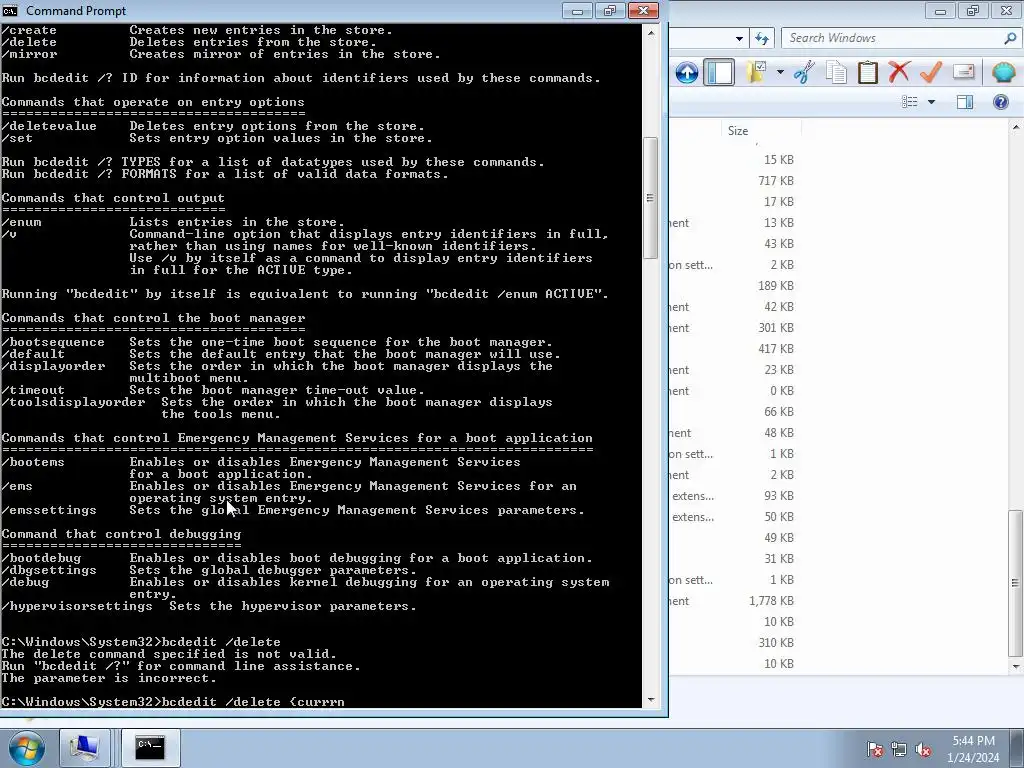Click the Cut scissors icon
This screenshot has width=1024, height=768.
pyautogui.click(x=804, y=72)
